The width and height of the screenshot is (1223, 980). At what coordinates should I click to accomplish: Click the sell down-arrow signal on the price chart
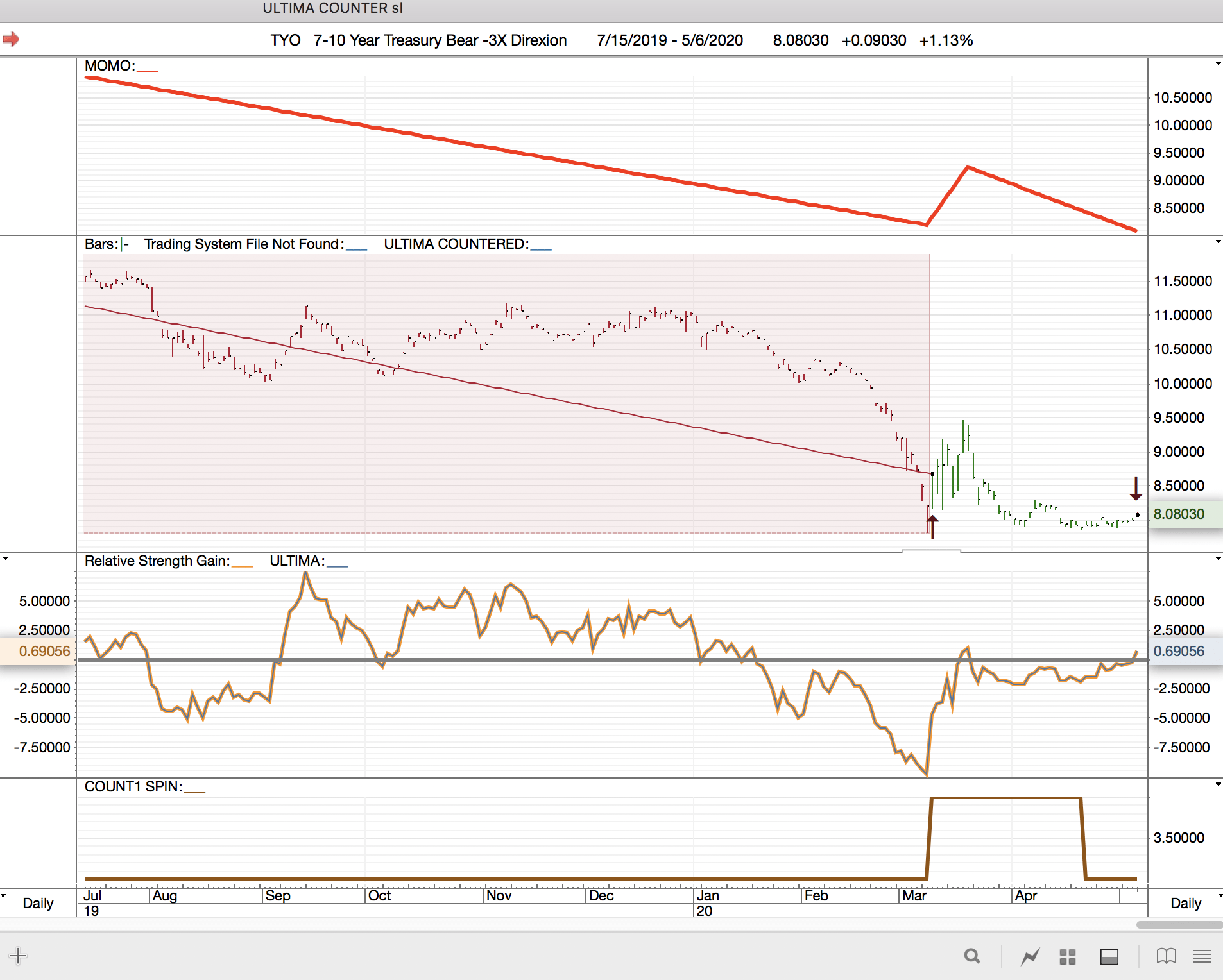pyautogui.click(x=1136, y=489)
